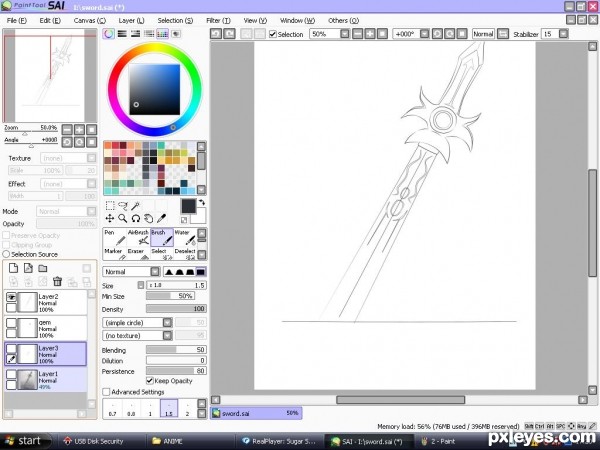600x450 pixels.
Task: Open the 50% zoom dropdown in toolbar
Action: [x=345, y=34]
